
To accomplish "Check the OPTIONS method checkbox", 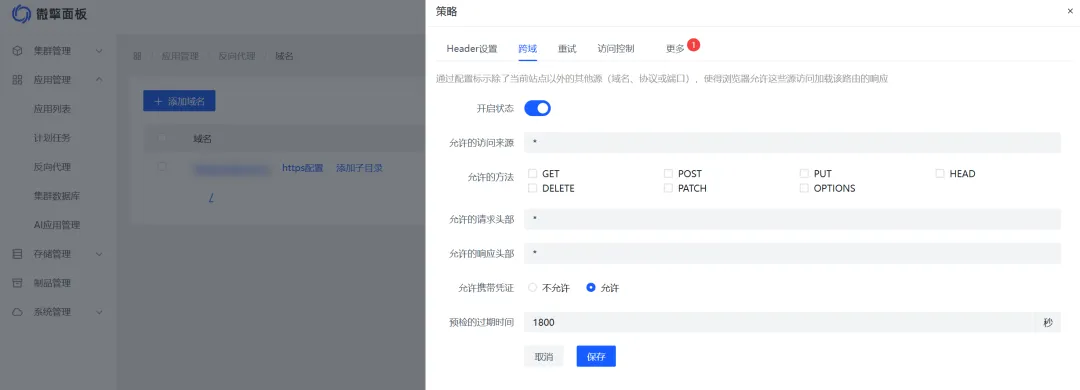I will coord(804,188).
